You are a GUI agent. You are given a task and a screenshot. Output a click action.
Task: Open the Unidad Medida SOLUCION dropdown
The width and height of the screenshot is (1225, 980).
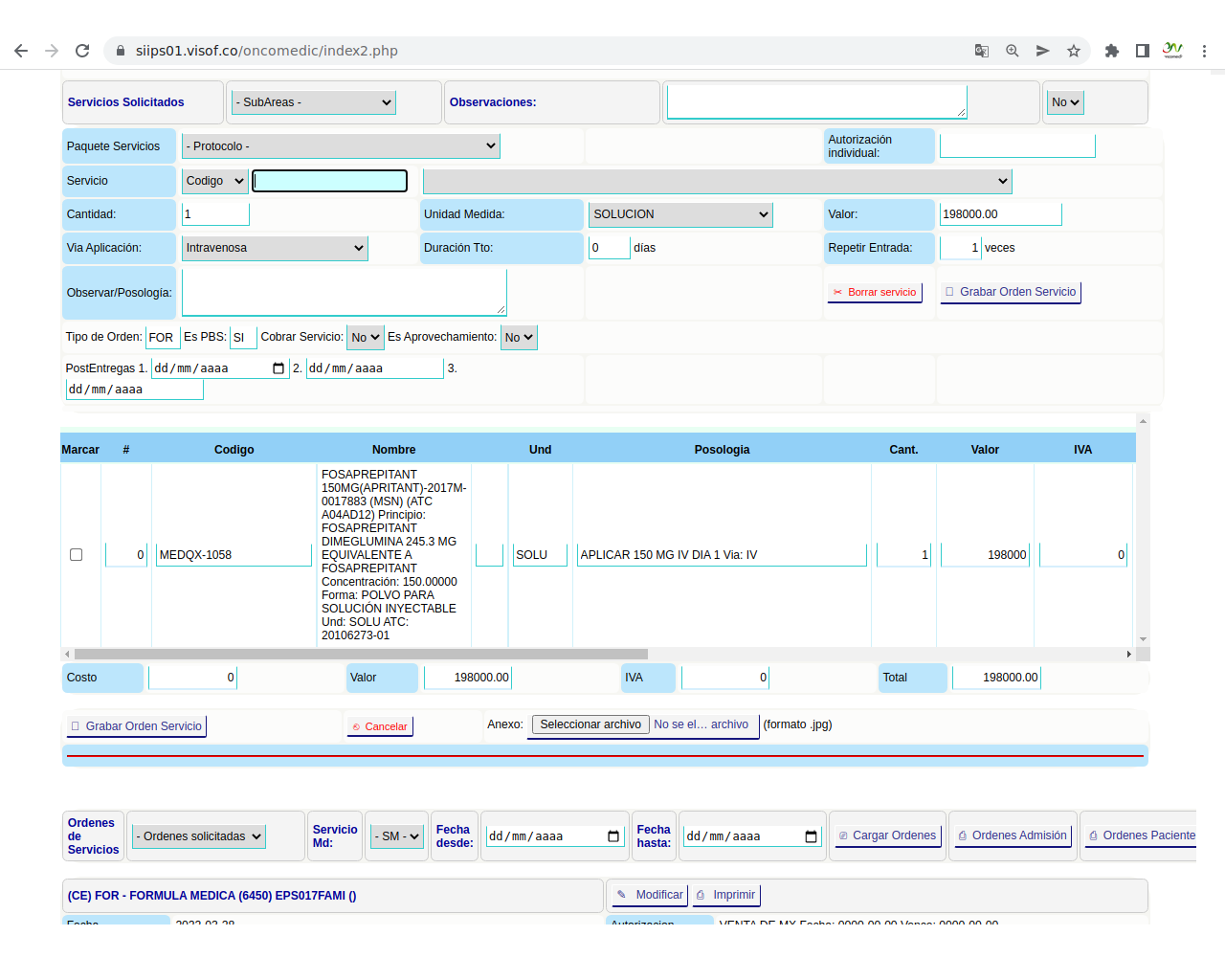(x=680, y=214)
